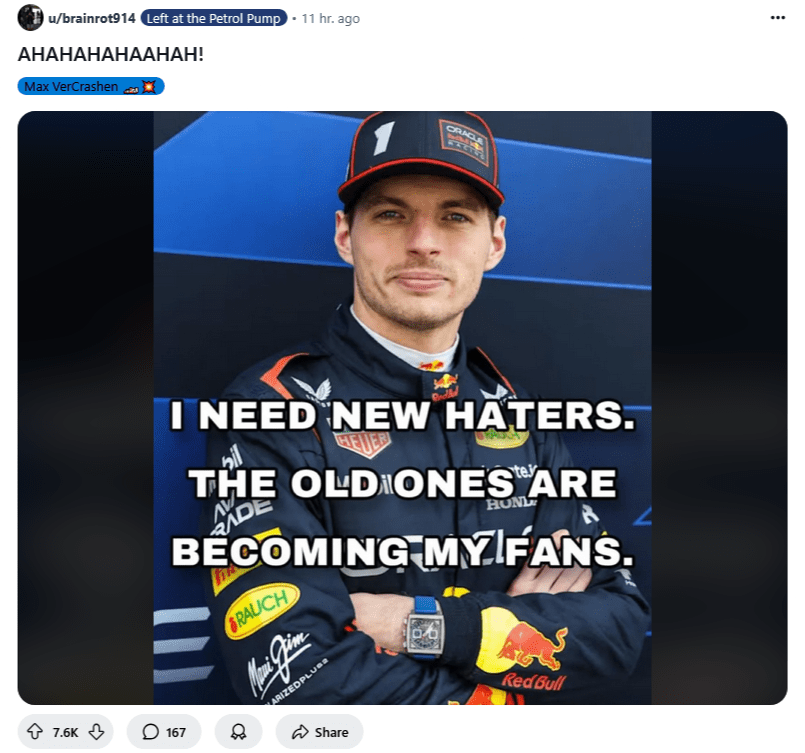This screenshot has height=753, width=805.
Task: Click the share arrow icon
Action: click(300, 731)
